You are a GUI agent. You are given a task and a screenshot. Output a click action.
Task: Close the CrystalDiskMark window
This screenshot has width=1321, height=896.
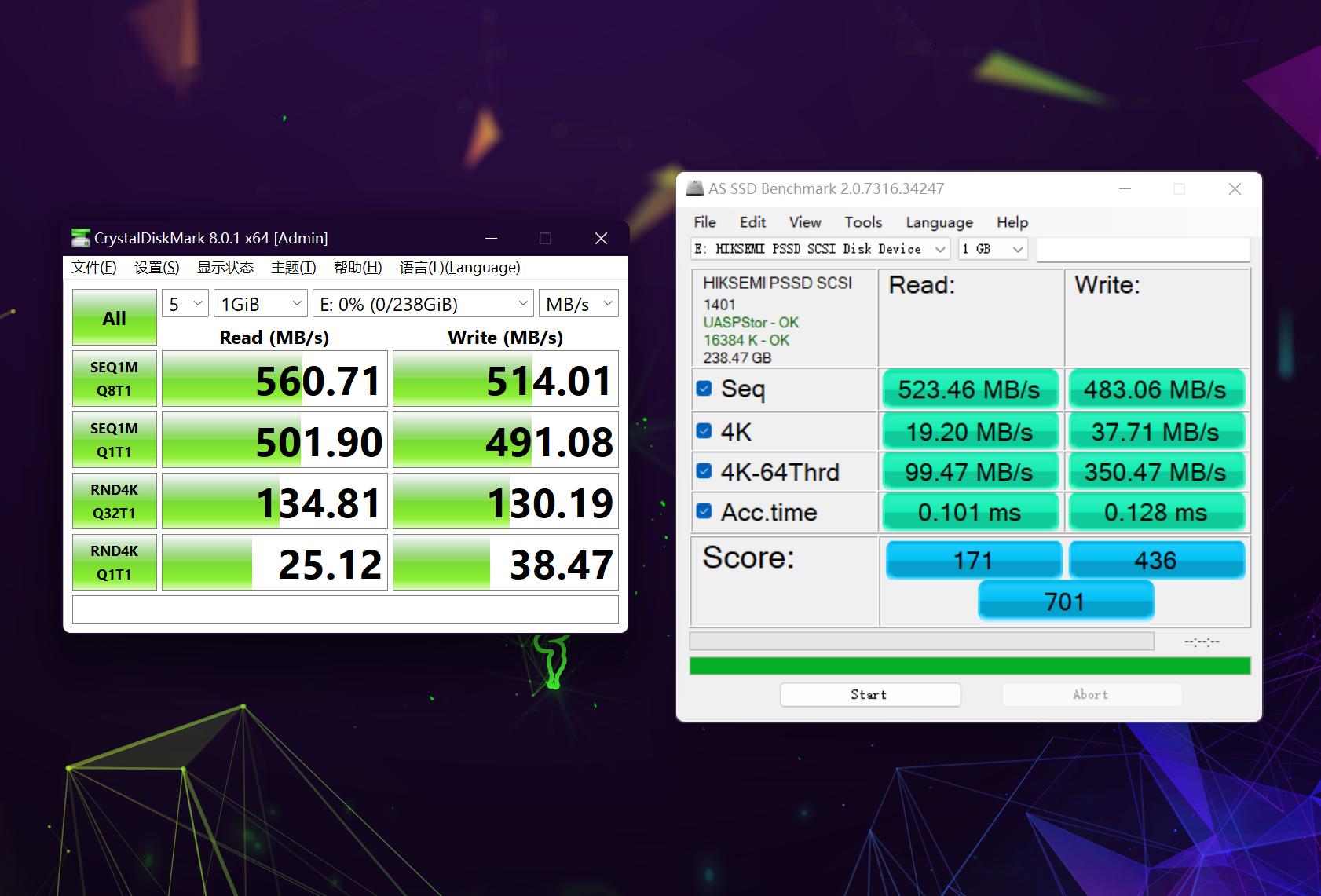(x=601, y=238)
